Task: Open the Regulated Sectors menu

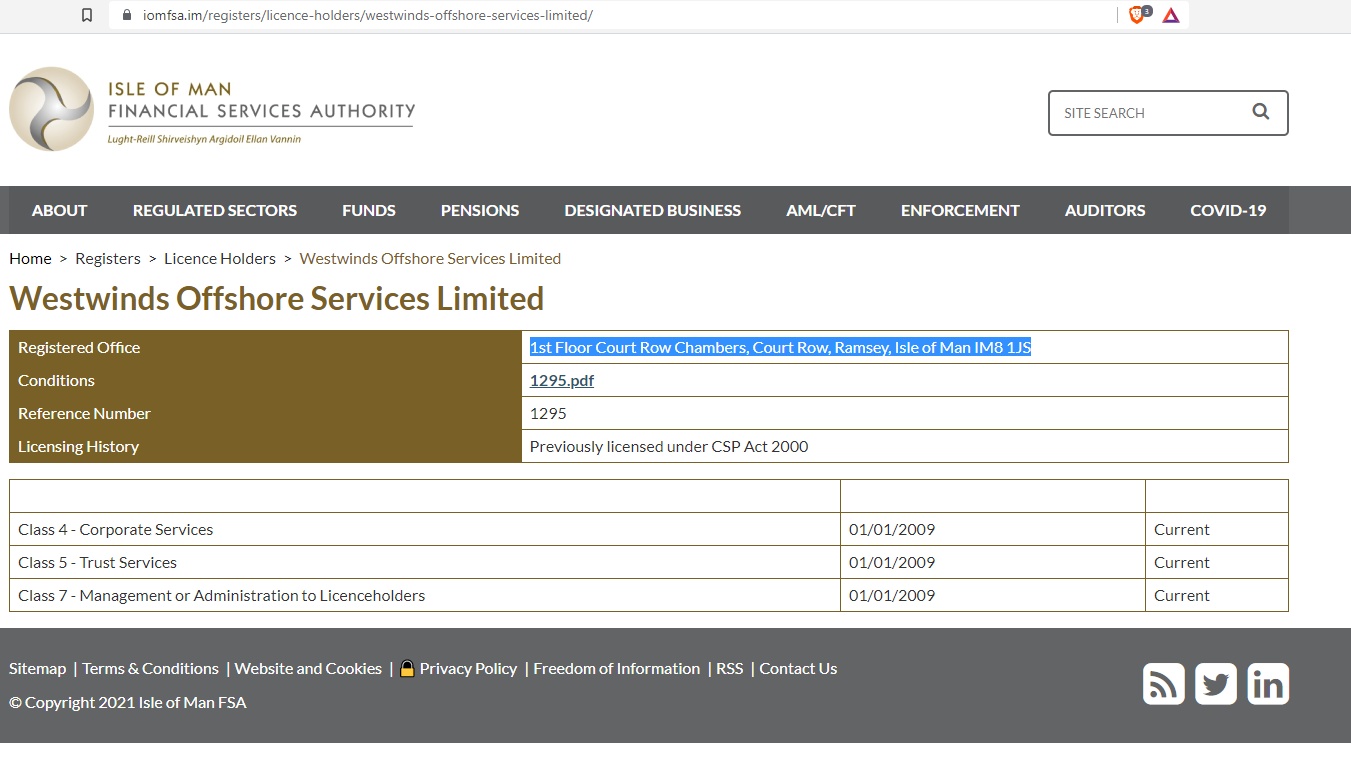Action: [x=215, y=210]
